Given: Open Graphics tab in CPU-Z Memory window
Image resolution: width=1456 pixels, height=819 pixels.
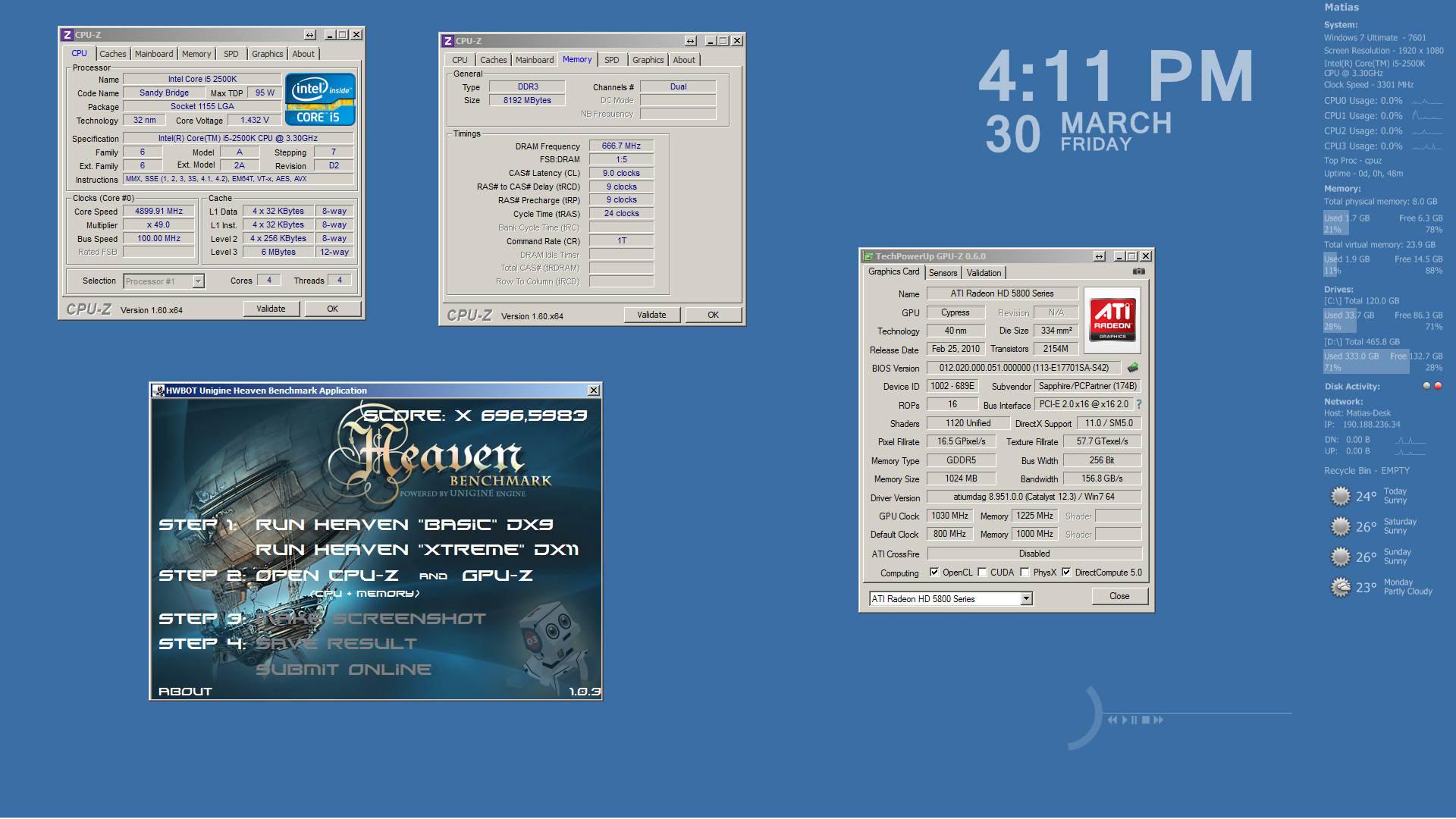Looking at the screenshot, I should [x=648, y=60].
